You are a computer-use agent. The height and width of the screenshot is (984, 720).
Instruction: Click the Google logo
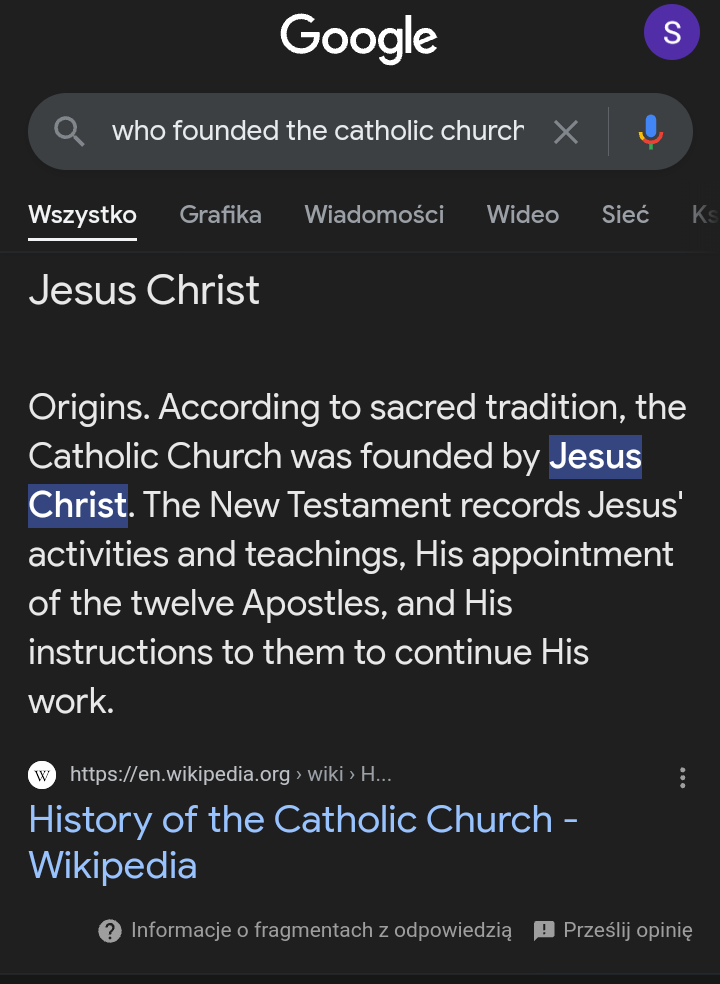pos(359,38)
